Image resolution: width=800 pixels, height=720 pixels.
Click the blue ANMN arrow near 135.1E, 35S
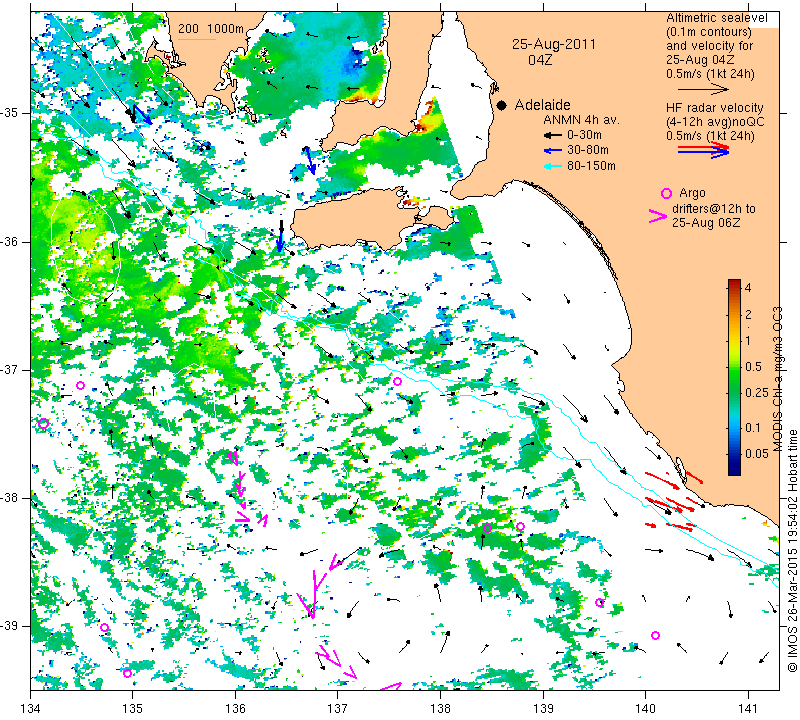142,115
